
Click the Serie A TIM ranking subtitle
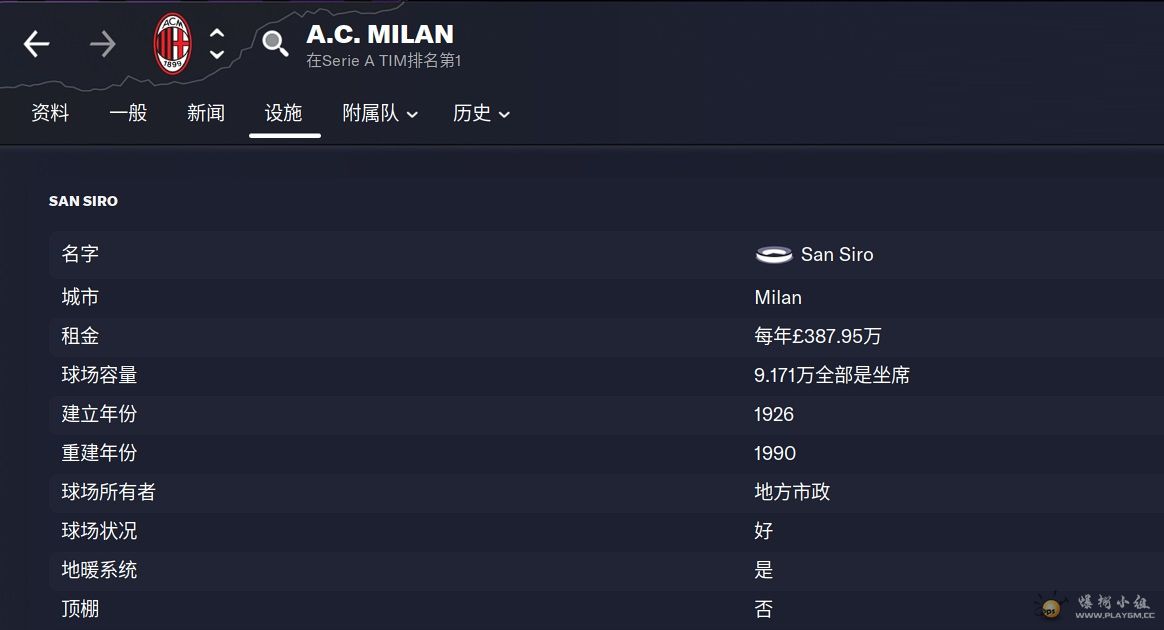384,61
